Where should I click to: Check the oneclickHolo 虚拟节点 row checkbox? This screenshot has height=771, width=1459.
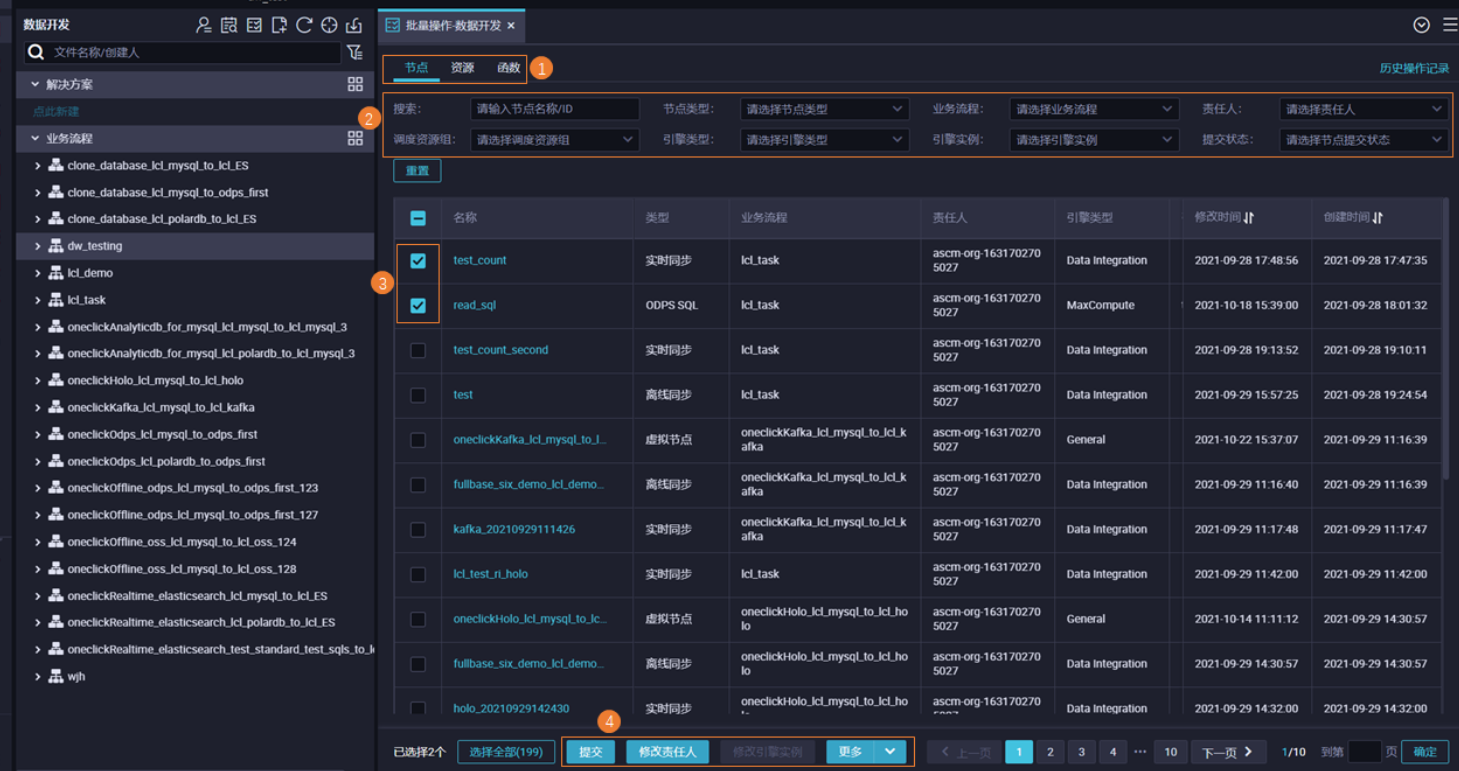(418, 619)
